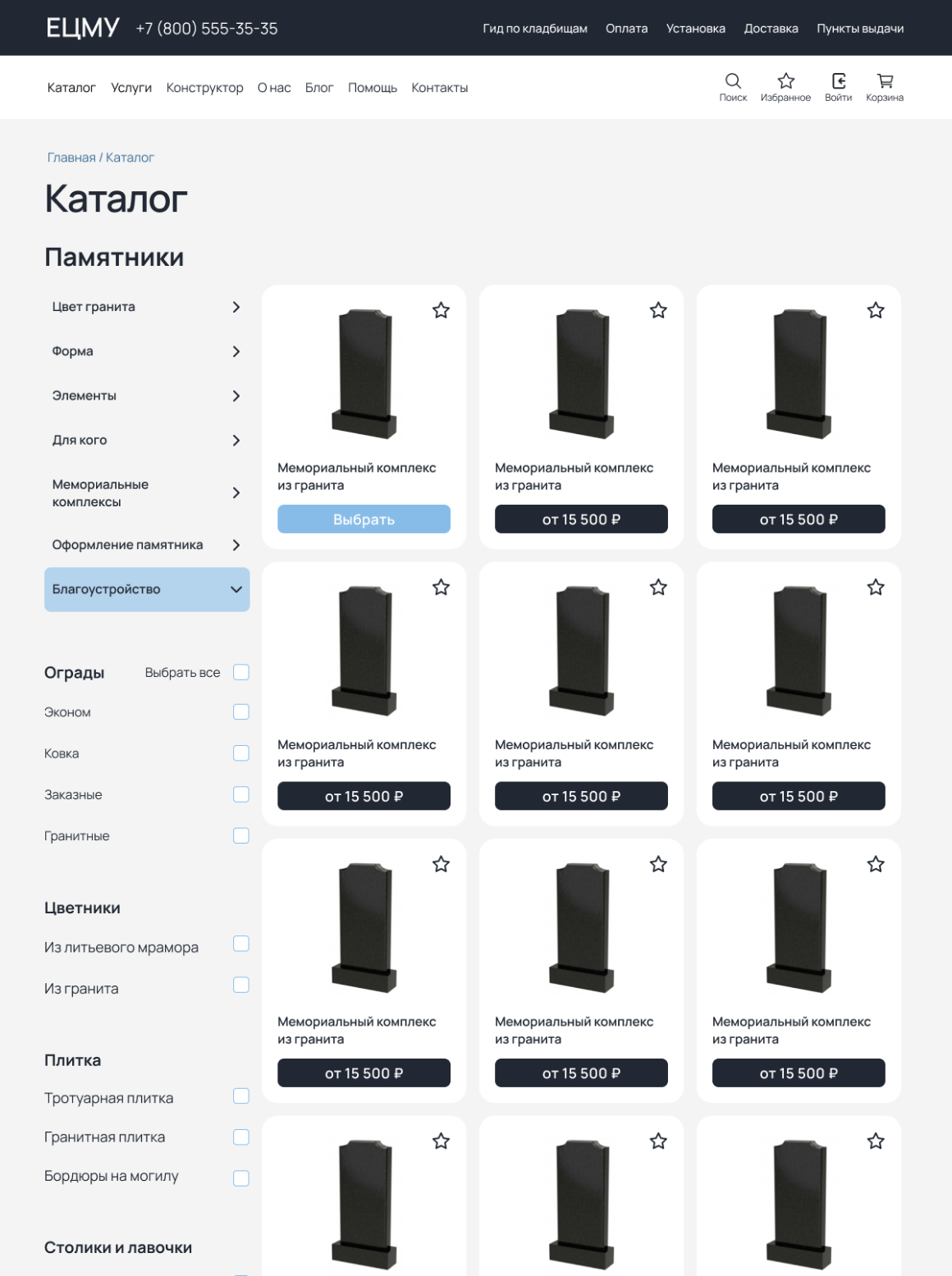Viewport: 952px width, 1276px height.
Task: Open the Помощь menu item
Action: point(373,88)
